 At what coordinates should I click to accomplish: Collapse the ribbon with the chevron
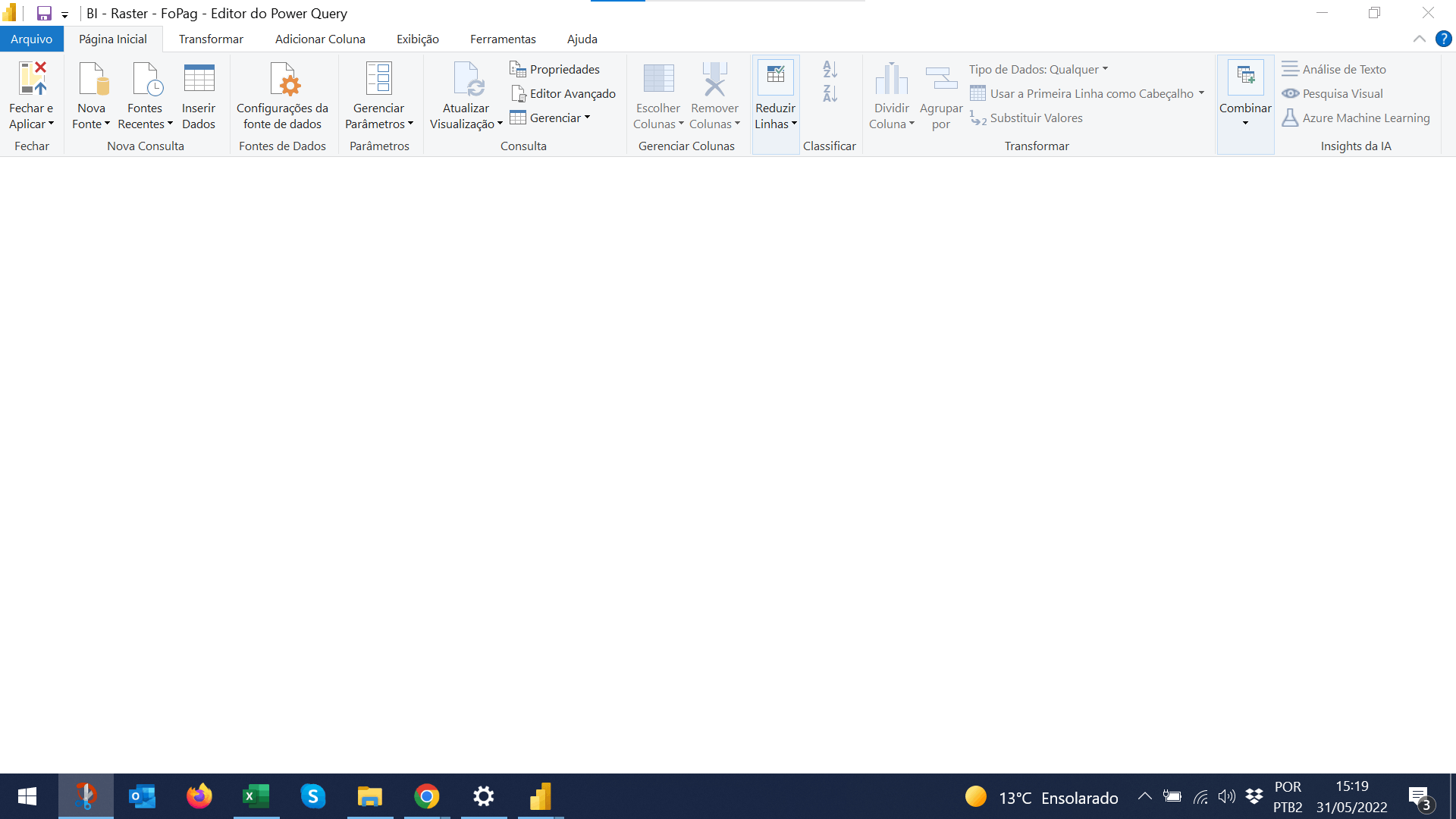(1420, 39)
